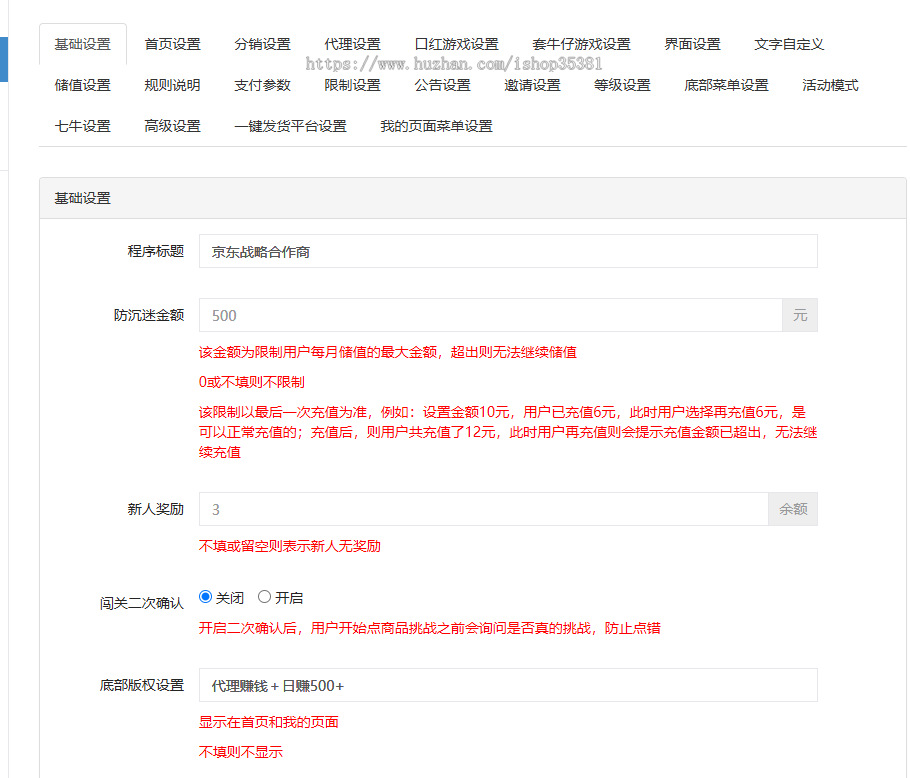
Task: Open the 分销设置 tab
Action: click(x=262, y=44)
